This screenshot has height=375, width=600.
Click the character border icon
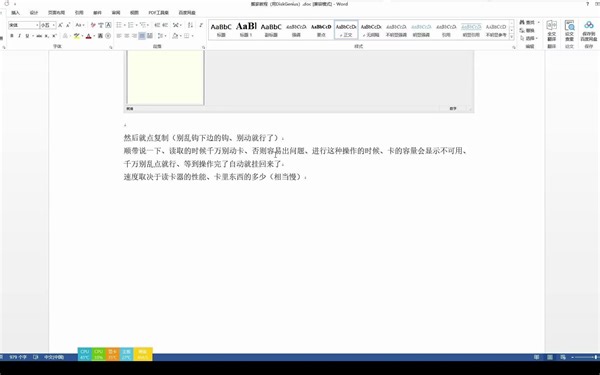(108, 25)
